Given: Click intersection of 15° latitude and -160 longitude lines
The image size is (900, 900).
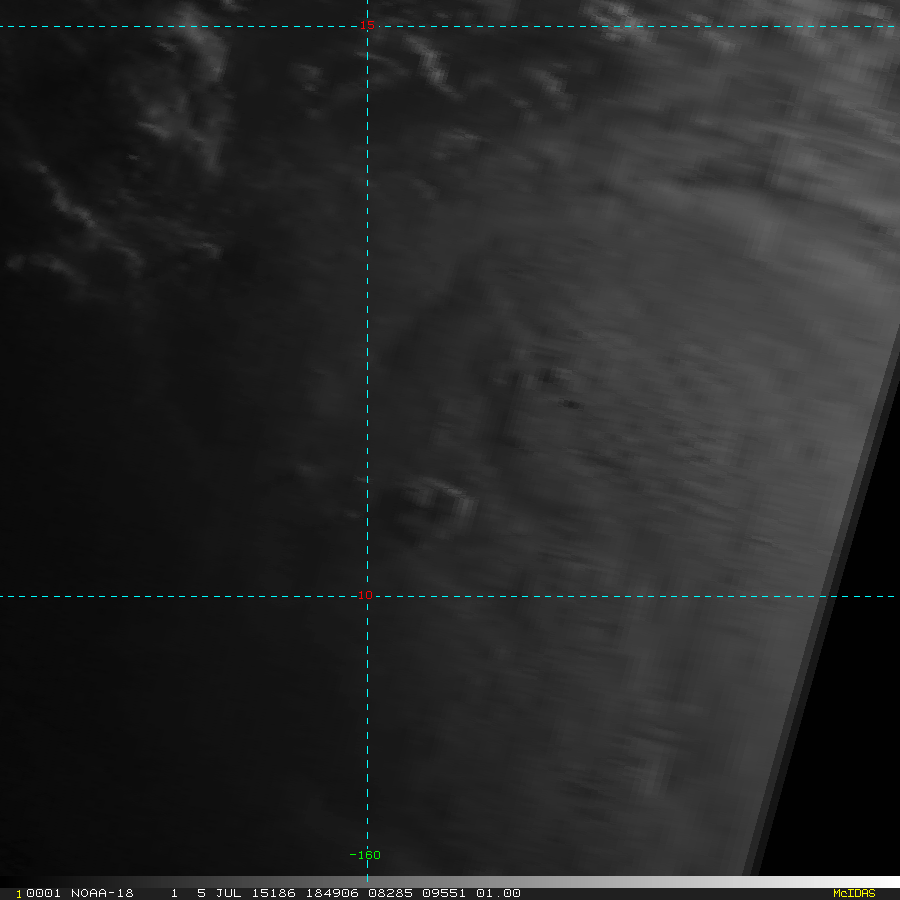Looking at the screenshot, I should click(x=367, y=27).
